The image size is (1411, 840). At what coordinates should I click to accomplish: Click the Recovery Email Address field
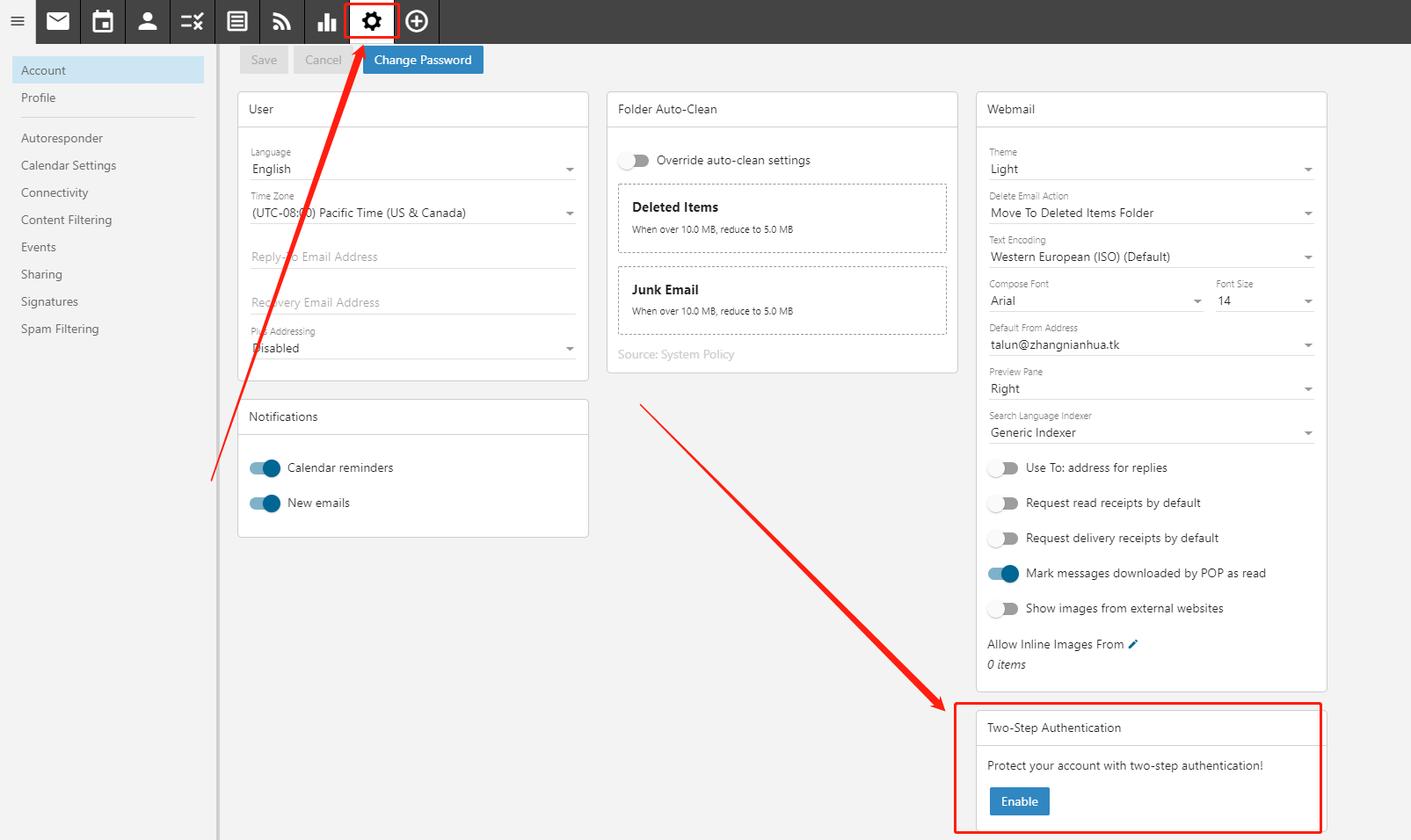click(412, 302)
